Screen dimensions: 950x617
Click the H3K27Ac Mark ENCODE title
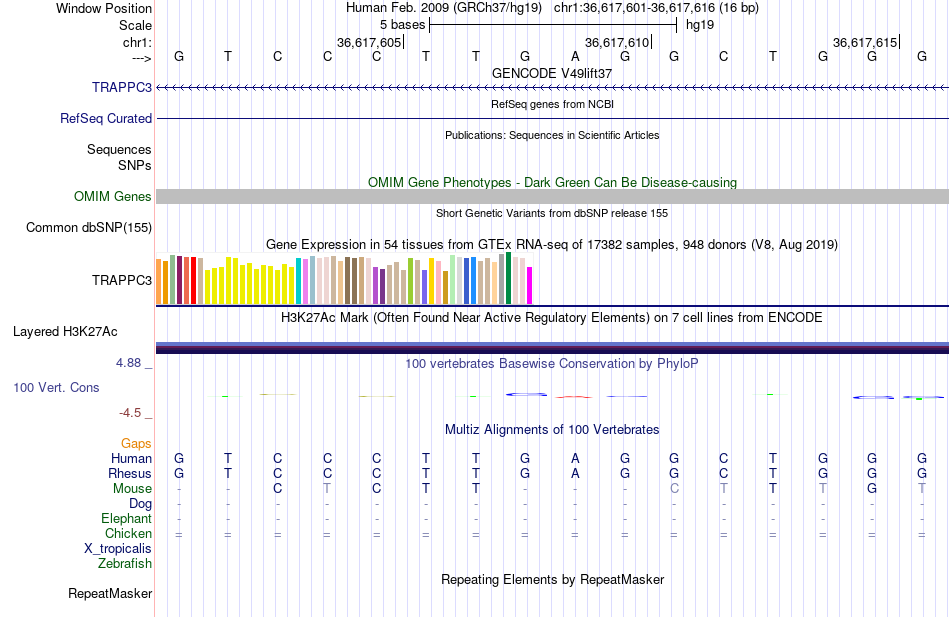point(552,318)
